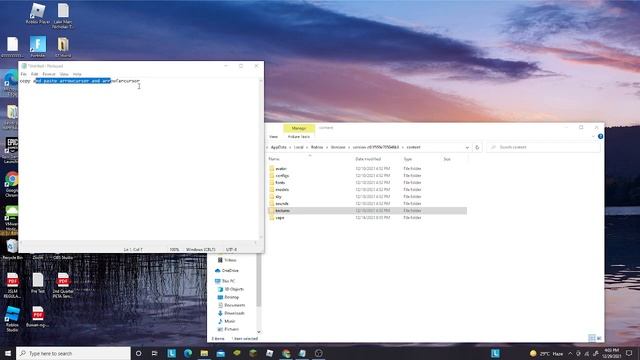Open the Explorer help question mark icon
Viewport: 640px width, 360px height.
(600, 136)
